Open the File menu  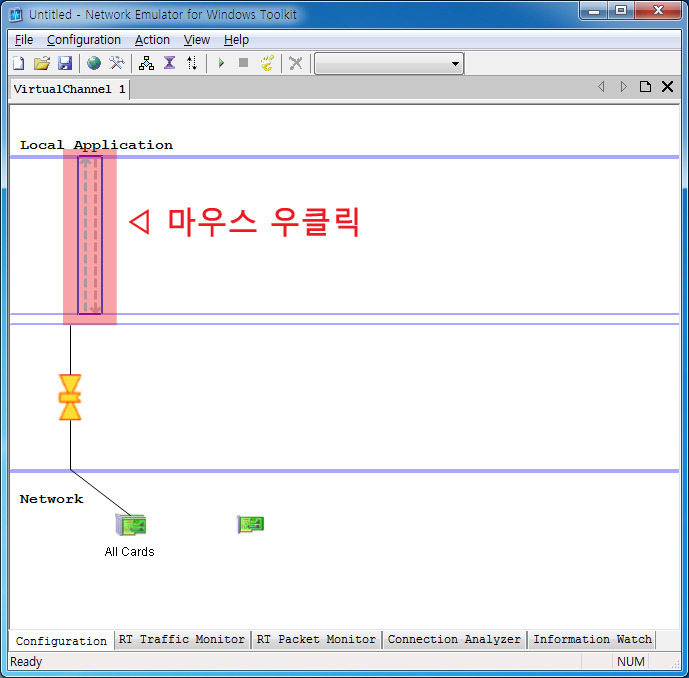[x=24, y=40]
